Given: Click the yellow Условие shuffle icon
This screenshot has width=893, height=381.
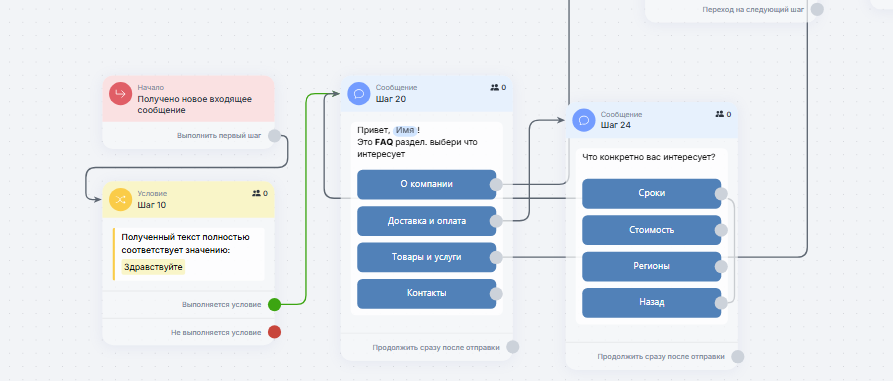Looking at the screenshot, I should tap(120, 199).
